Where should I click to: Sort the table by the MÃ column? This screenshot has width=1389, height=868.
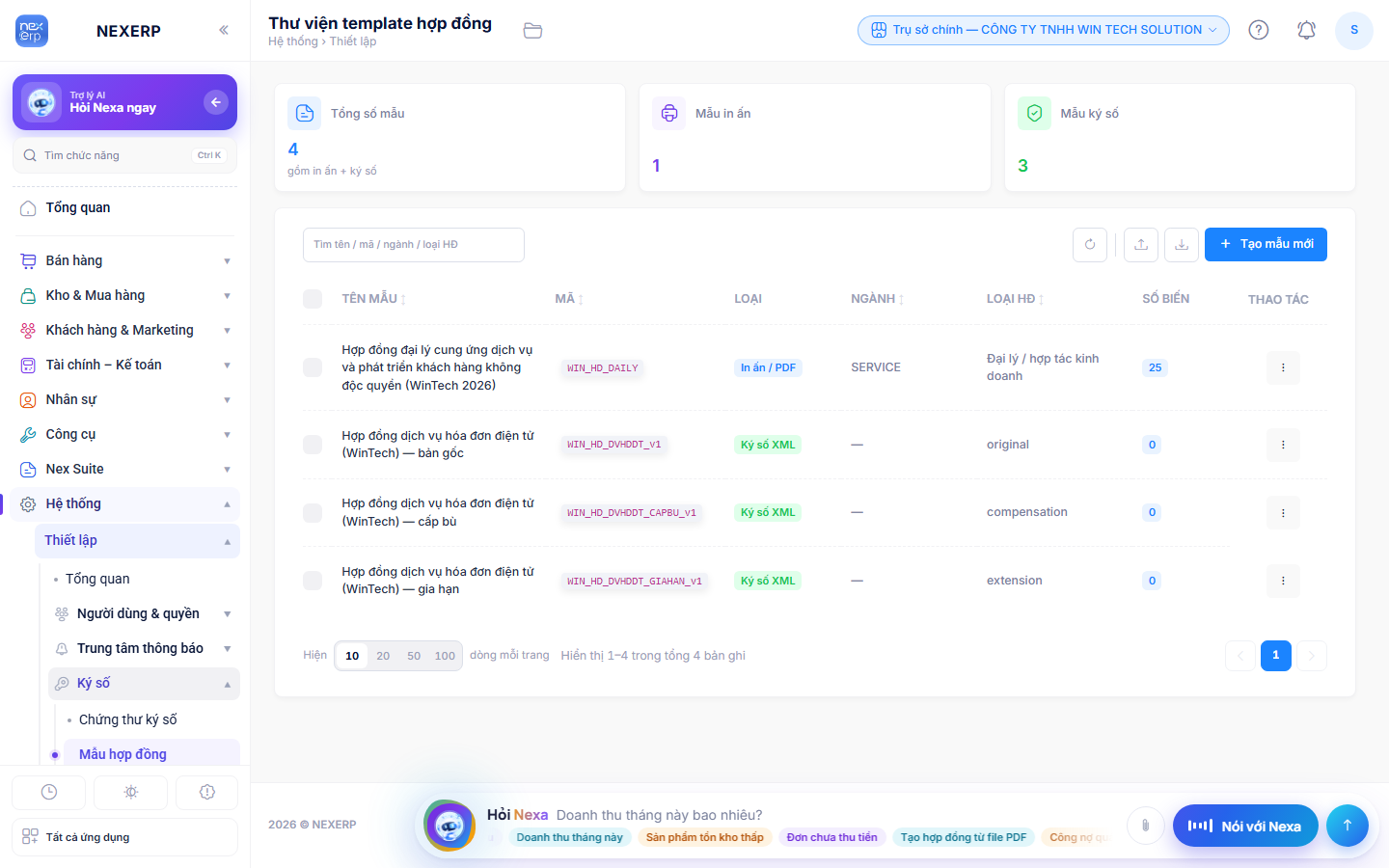569,299
